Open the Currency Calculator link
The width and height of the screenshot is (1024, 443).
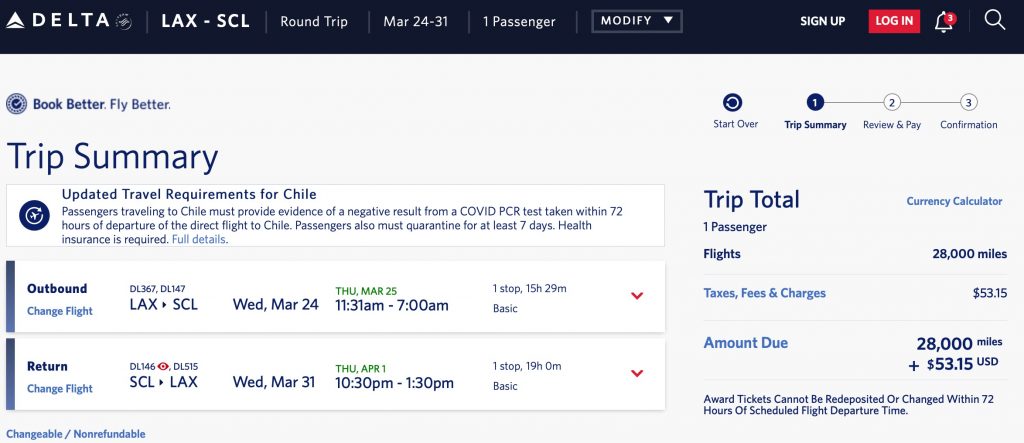click(x=954, y=201)
